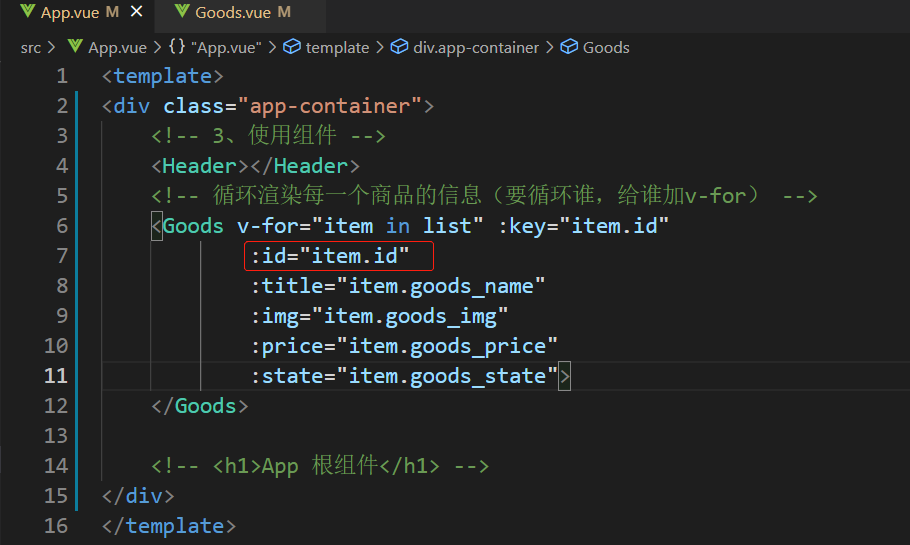Screen dimensions: 910x545
Task: Click the Vue file icon in breadcrumb
Action: [x=75, y=46]
